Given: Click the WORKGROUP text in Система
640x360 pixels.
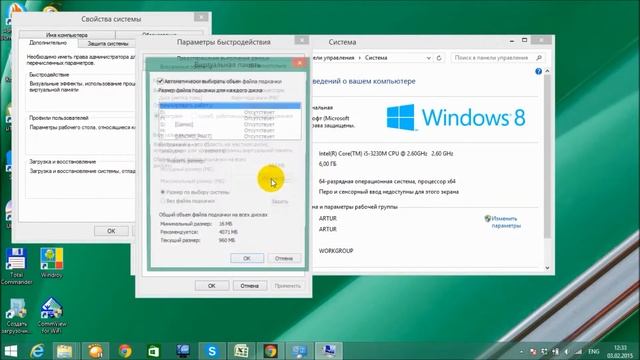Looking at the screenshot, I should pyautogui.click(x=336, y=251).
